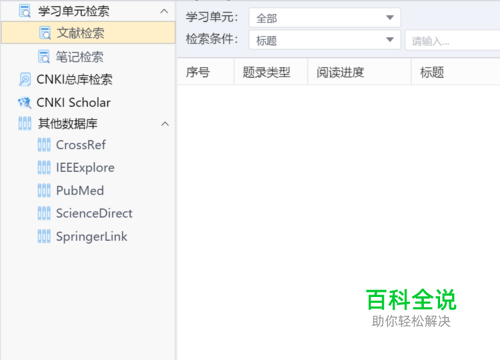The image size is (500, 360).
Task: Click the 文献检索 document search icon
Action: pos(45,33)
